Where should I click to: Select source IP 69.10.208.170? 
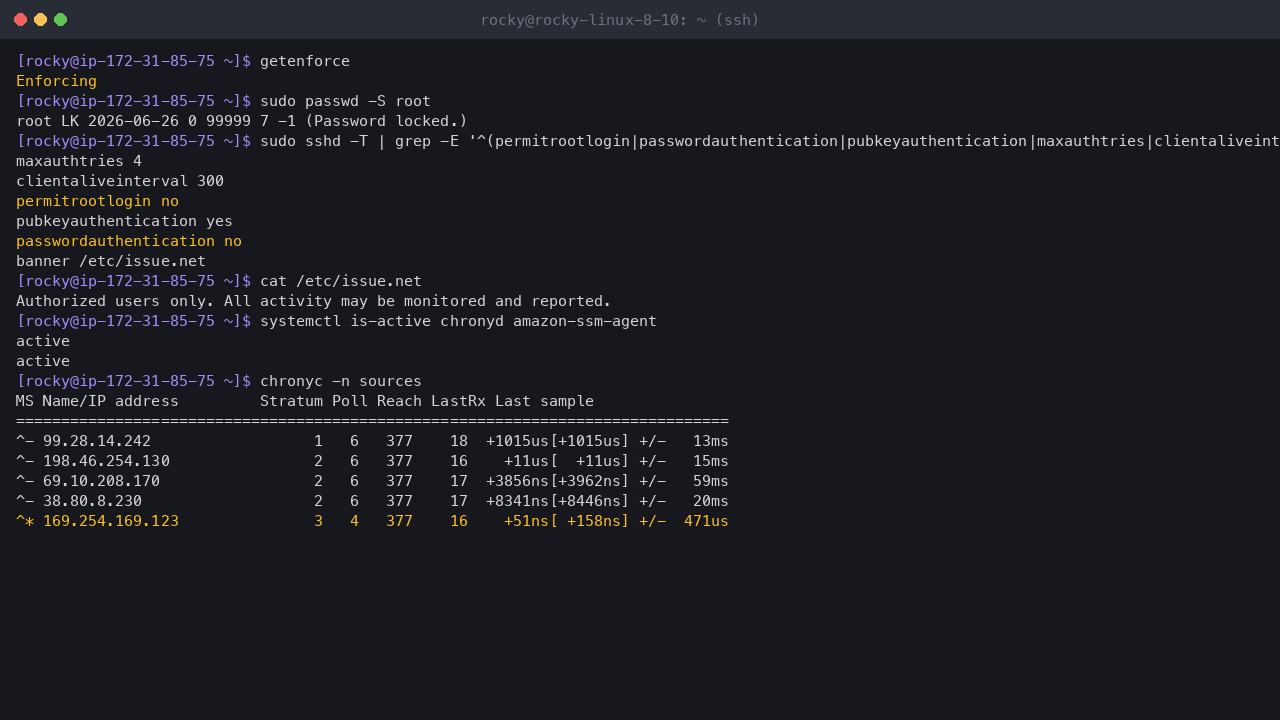[102, 481]
